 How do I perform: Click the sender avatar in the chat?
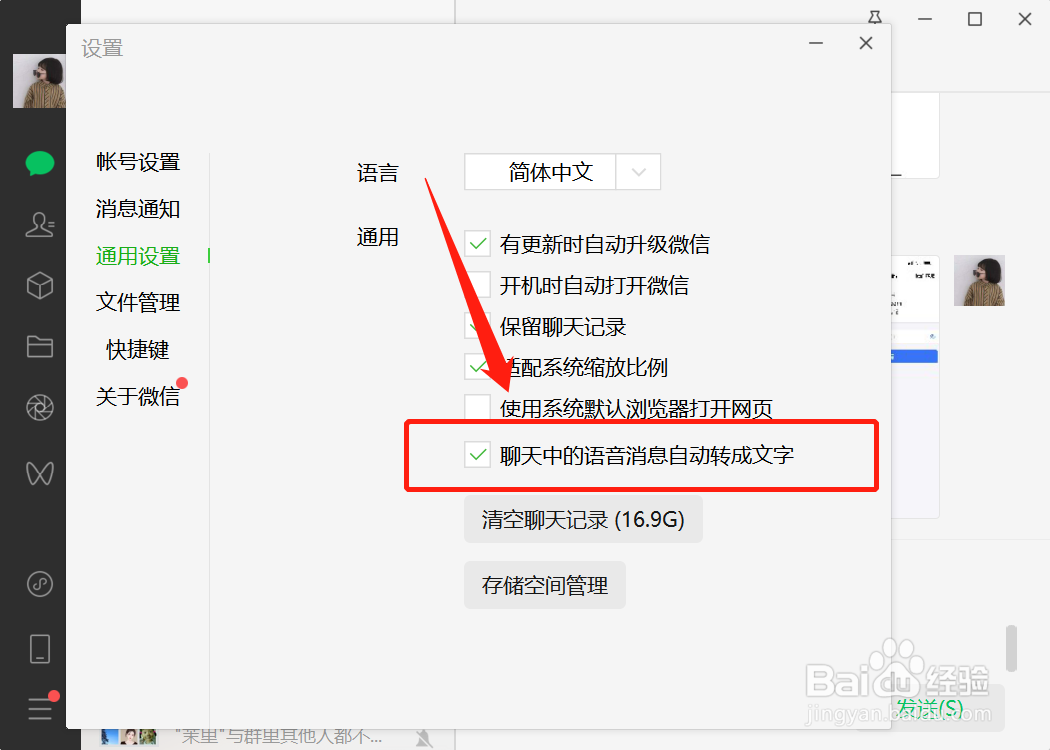coord(979,281)
